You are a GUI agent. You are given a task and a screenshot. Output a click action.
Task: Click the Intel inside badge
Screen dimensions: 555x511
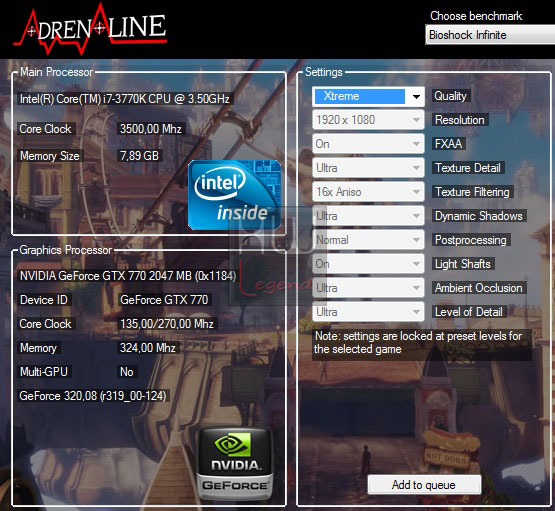pos(235,195)
